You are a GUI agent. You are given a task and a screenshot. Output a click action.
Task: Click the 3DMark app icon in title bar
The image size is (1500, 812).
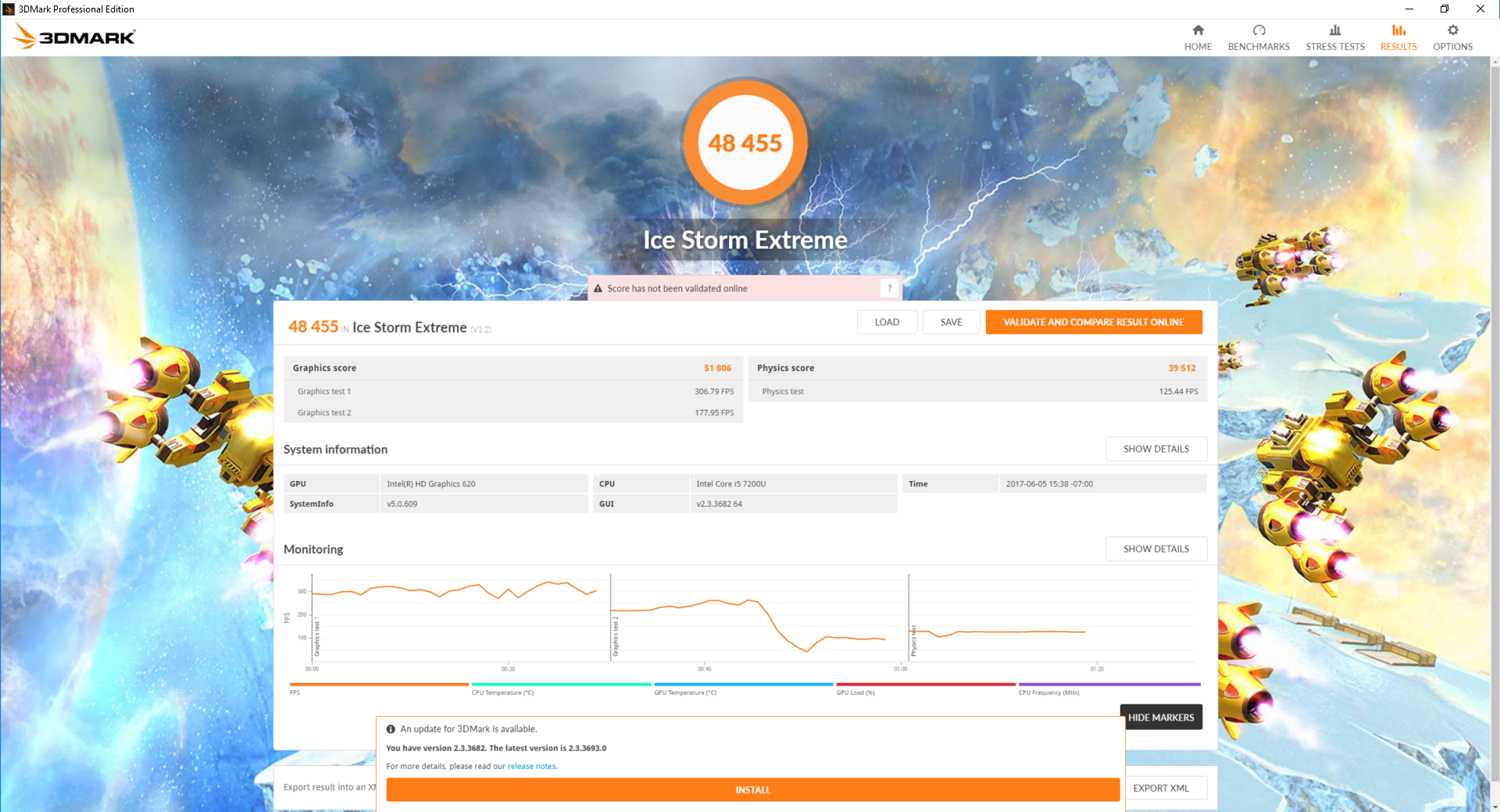click(x=9, y=9)
